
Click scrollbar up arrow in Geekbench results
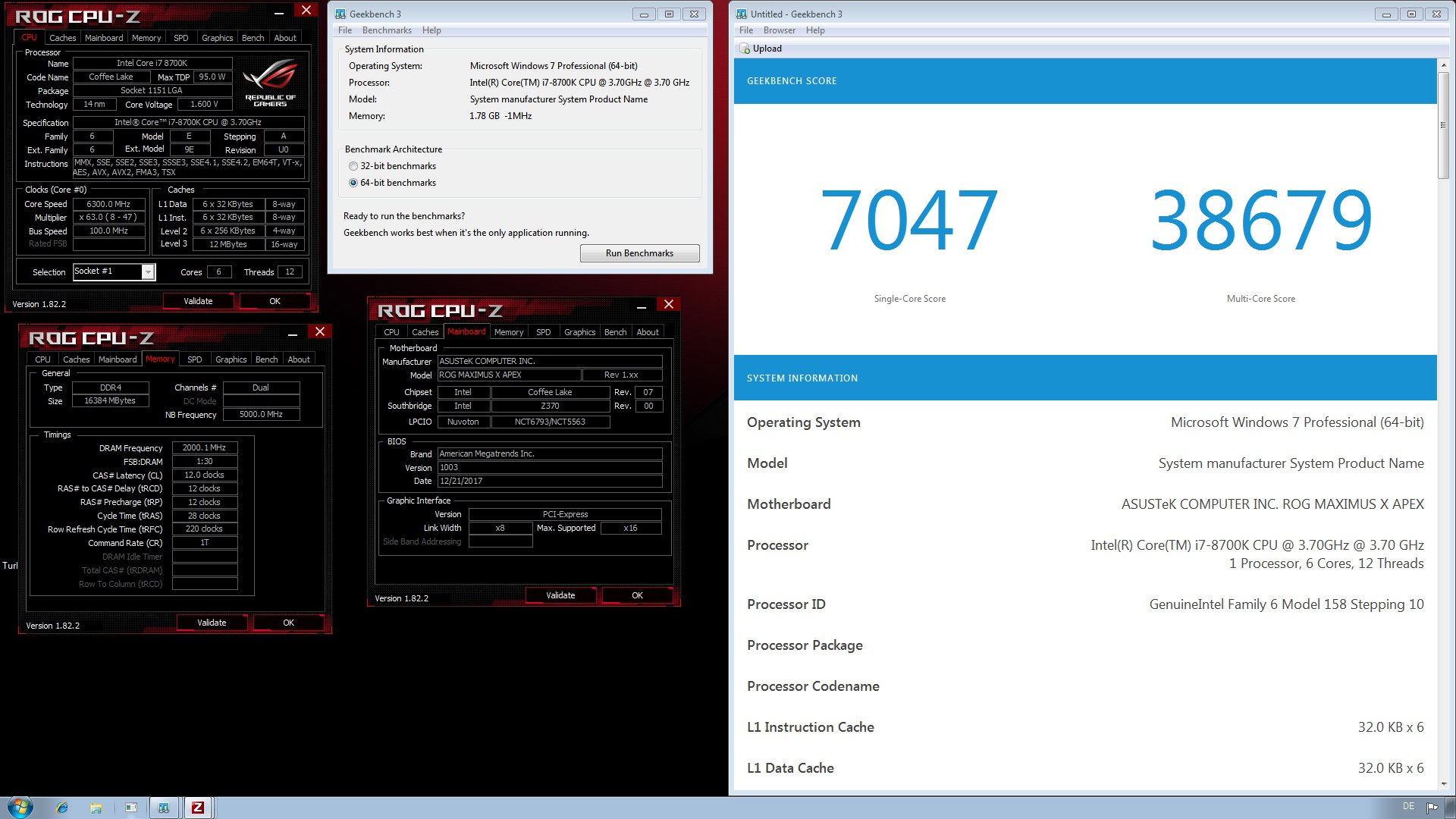click(x=1443, y=65)
